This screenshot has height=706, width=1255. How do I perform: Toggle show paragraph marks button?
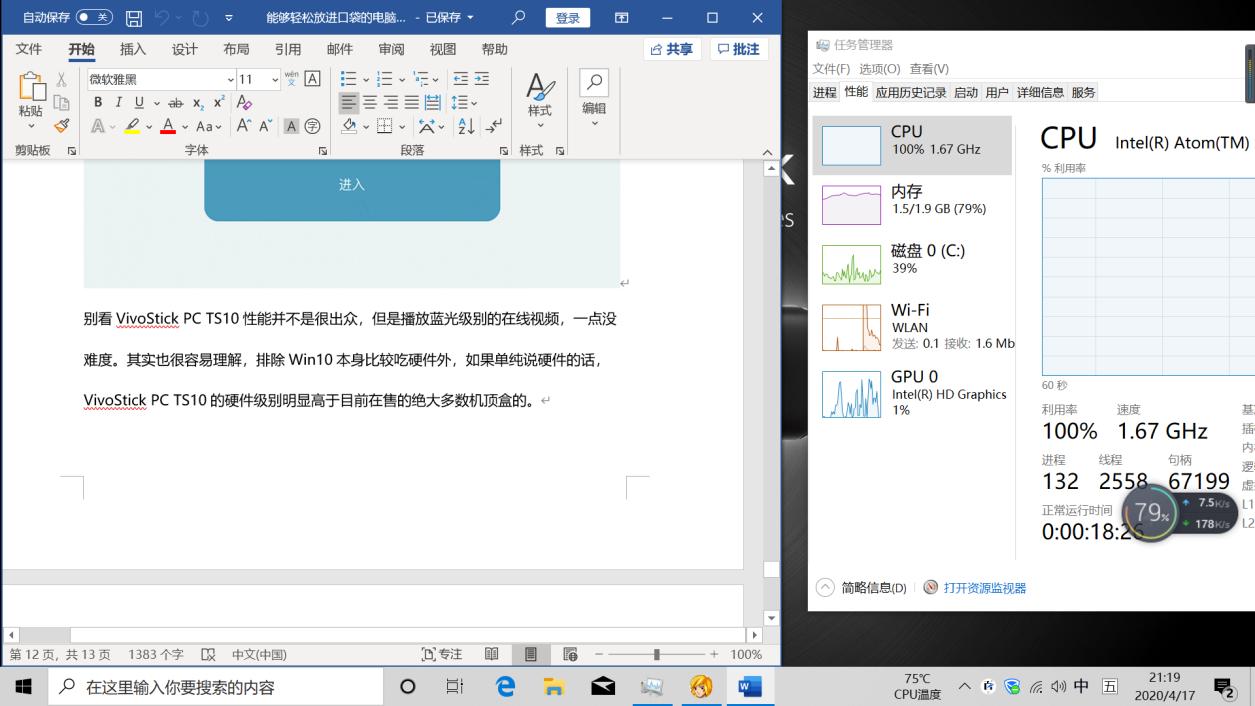(494, 127)
